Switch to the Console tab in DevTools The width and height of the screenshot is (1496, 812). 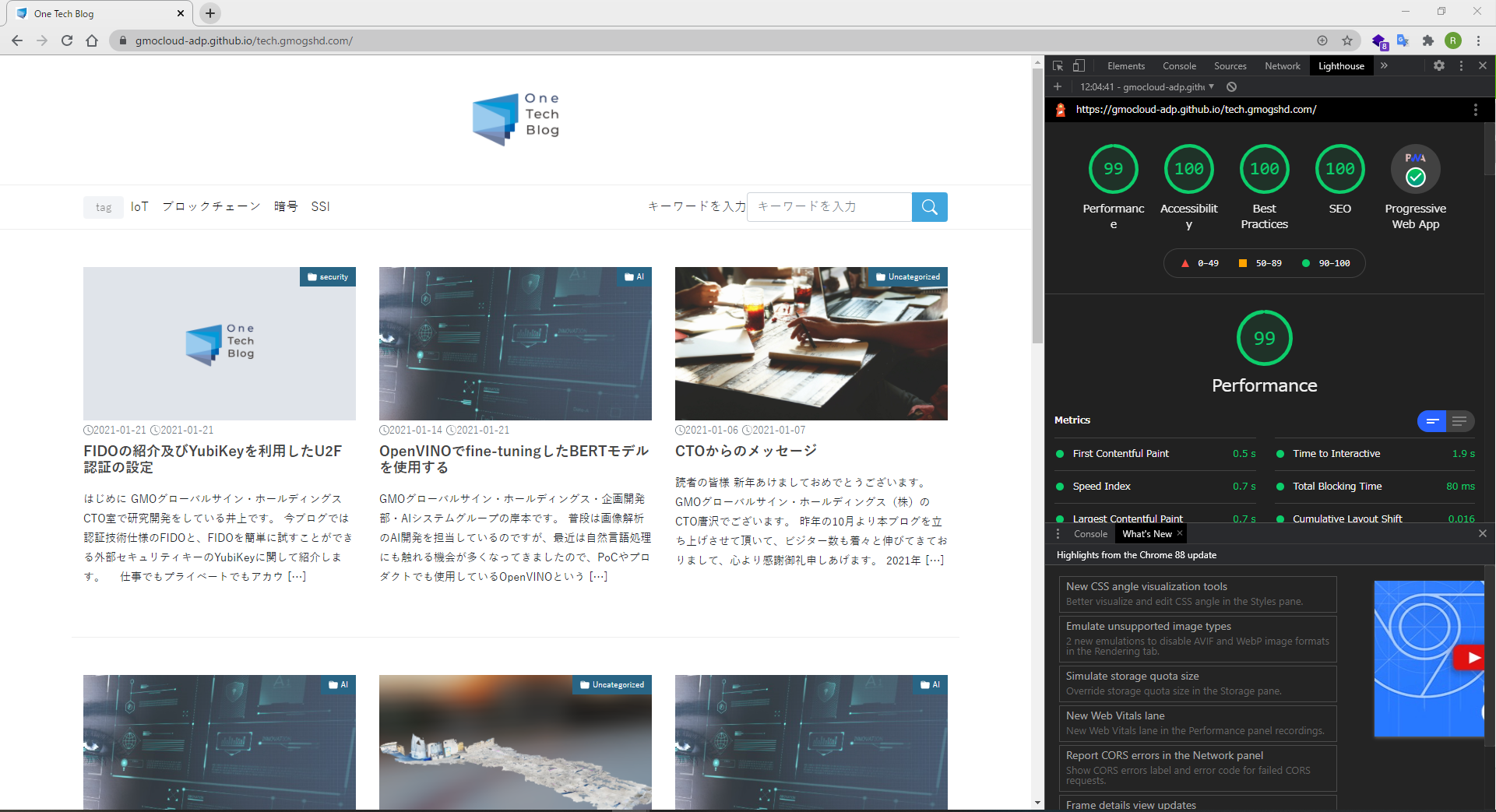click(1179, 66)
